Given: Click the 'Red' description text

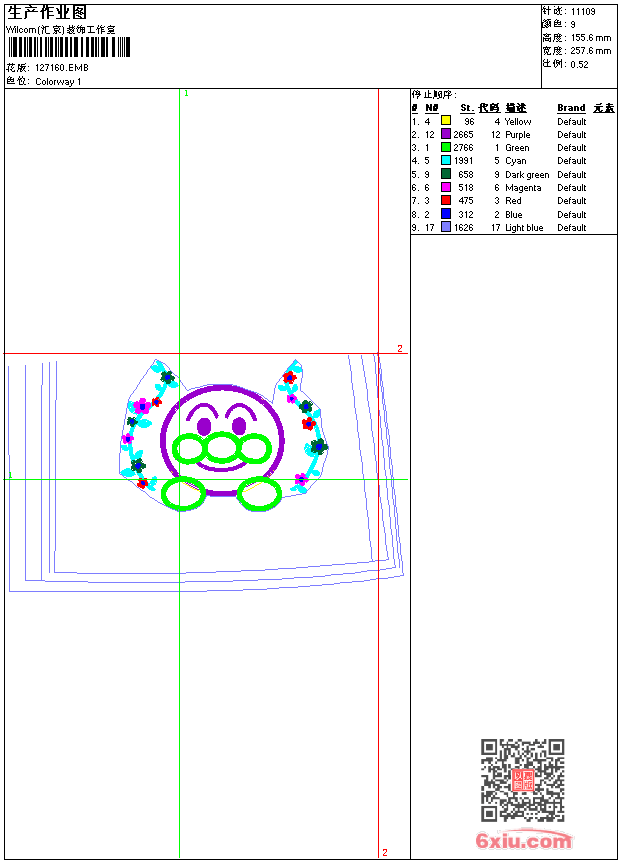Looking at the screenshot, I should (513, 201).
